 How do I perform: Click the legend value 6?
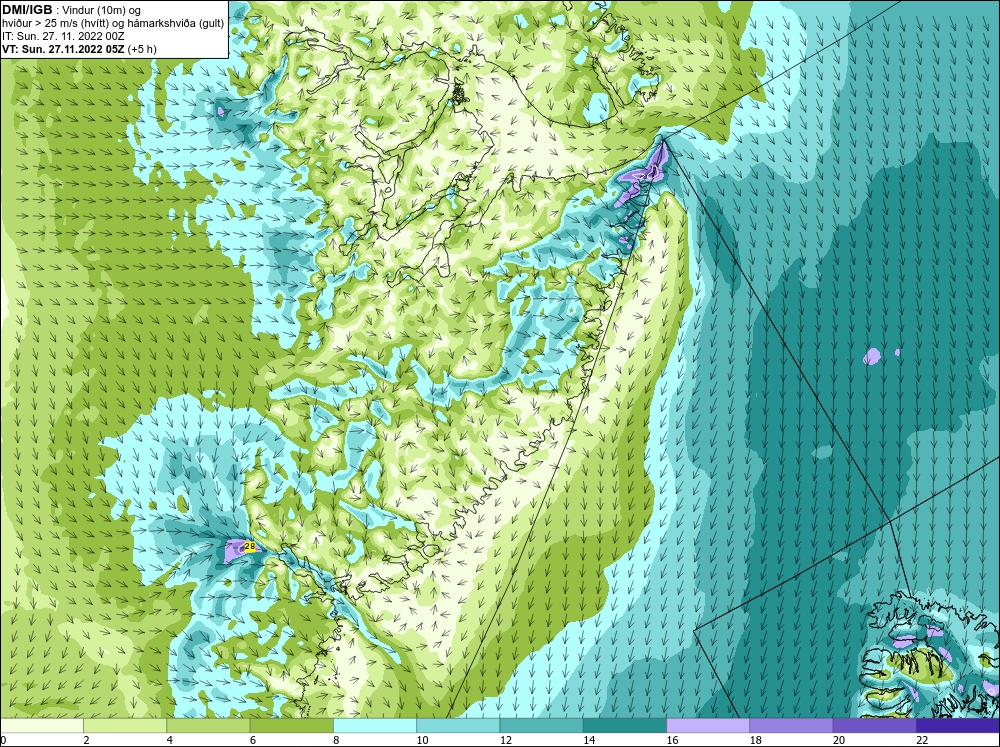click(x=253, y=740)
